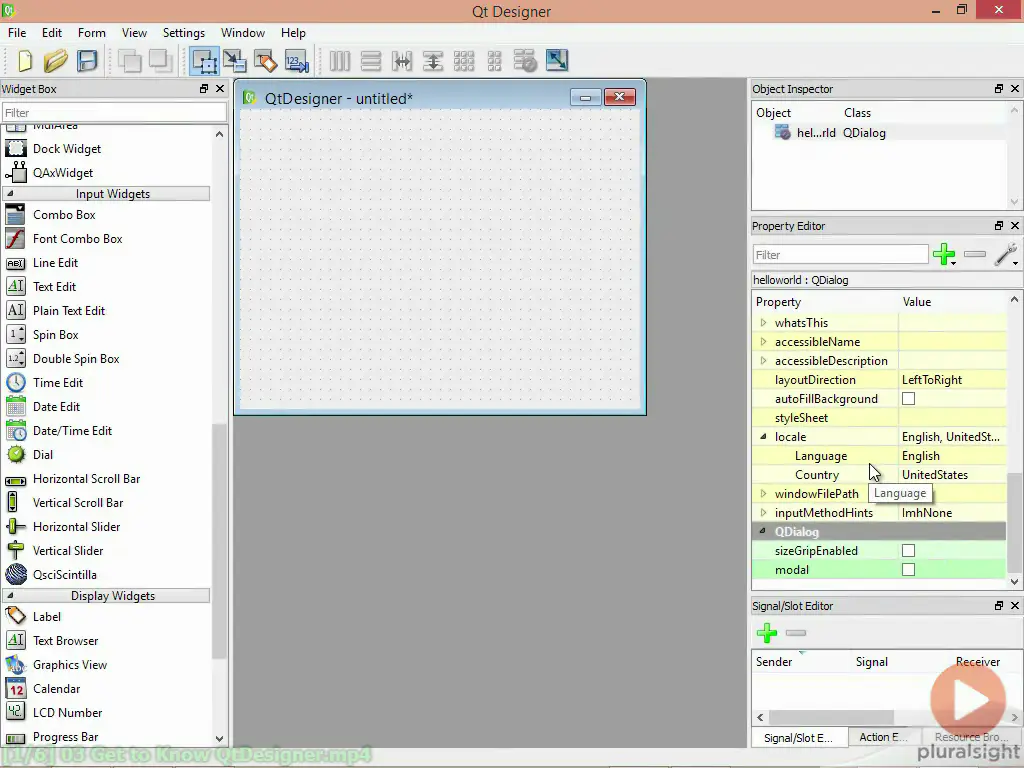Screen dimensions: 1024x768
Task: Switch to the Action Editor tab
Action: pyautogui.click(x=883, y=737)
